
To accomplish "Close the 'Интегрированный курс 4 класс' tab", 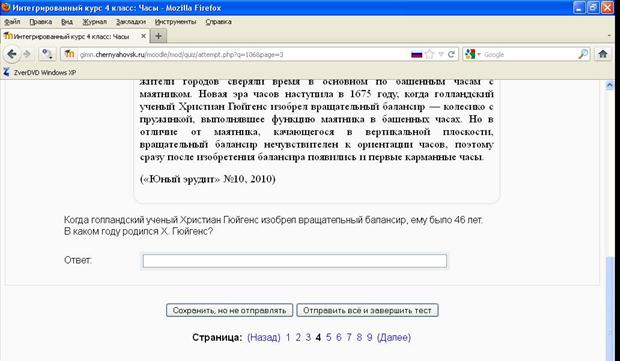I will 144,36.
